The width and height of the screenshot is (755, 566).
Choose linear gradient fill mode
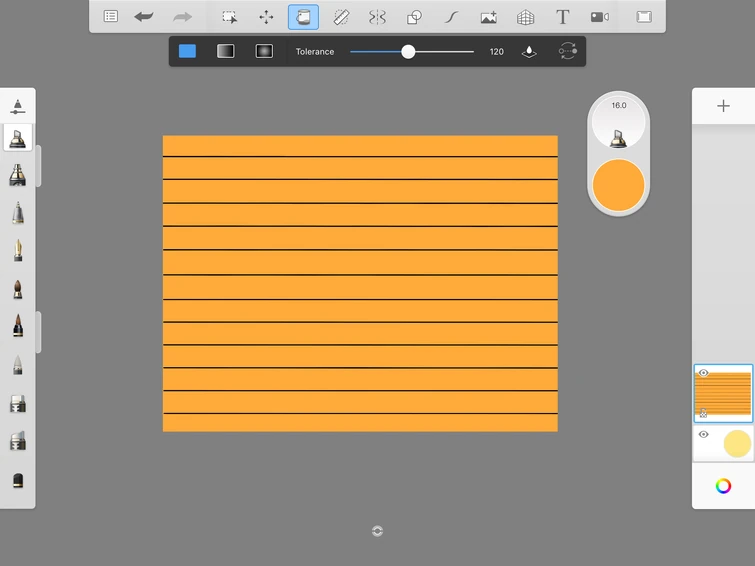[226, 51]
